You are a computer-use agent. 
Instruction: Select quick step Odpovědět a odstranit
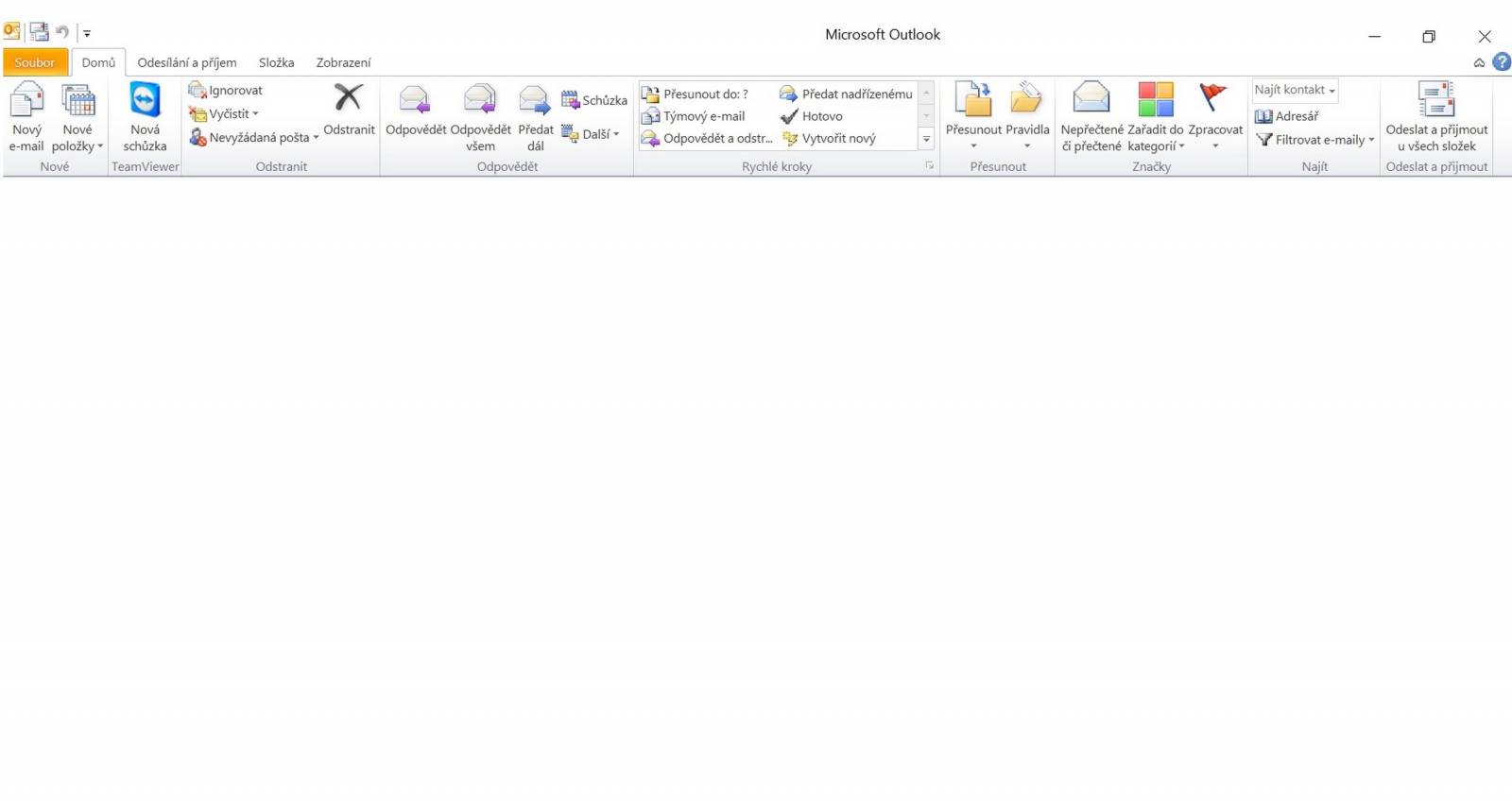tap(707, 138)
